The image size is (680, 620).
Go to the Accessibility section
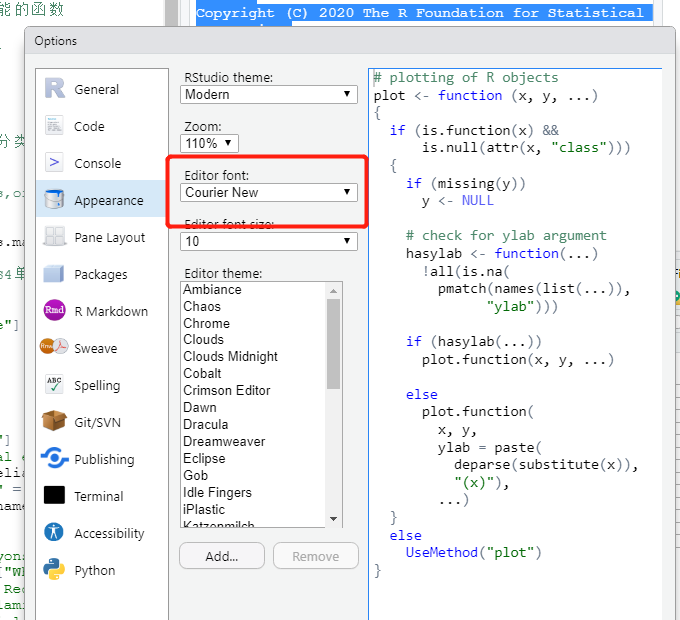point(109,533)
